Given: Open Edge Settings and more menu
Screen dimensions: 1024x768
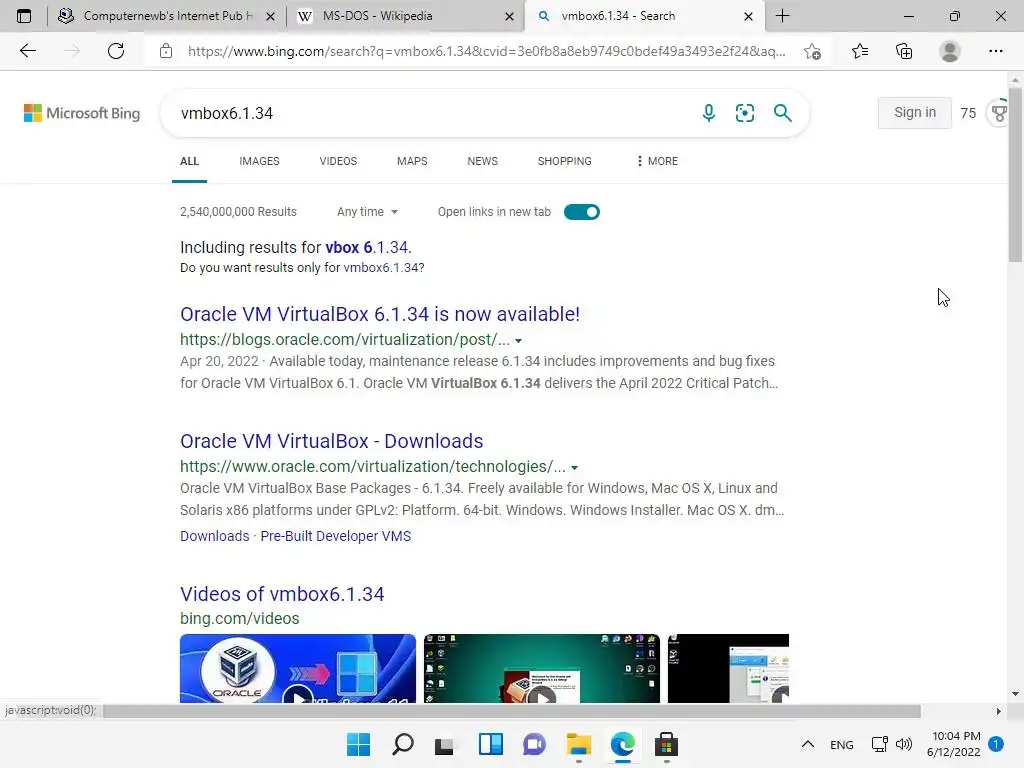Looking at the screenshot, I should (x=995, y=51).
